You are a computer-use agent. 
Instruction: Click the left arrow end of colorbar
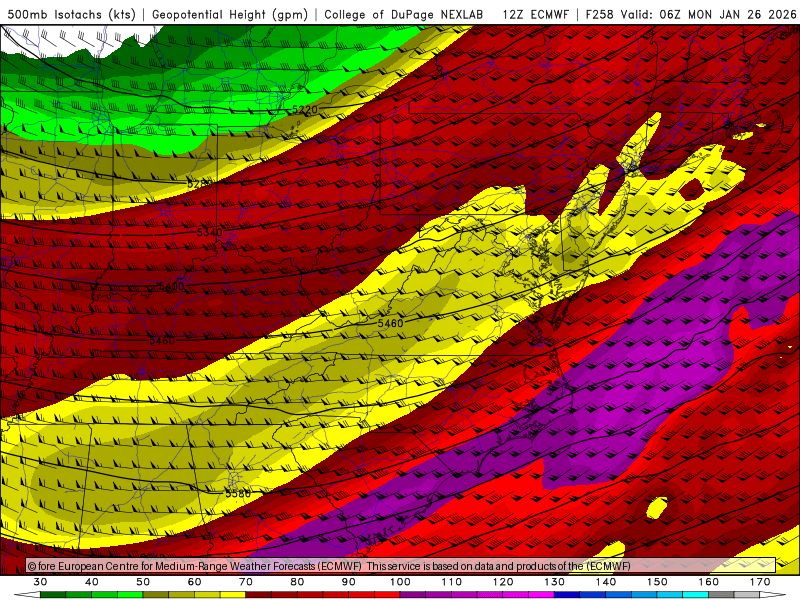point(27,595)
